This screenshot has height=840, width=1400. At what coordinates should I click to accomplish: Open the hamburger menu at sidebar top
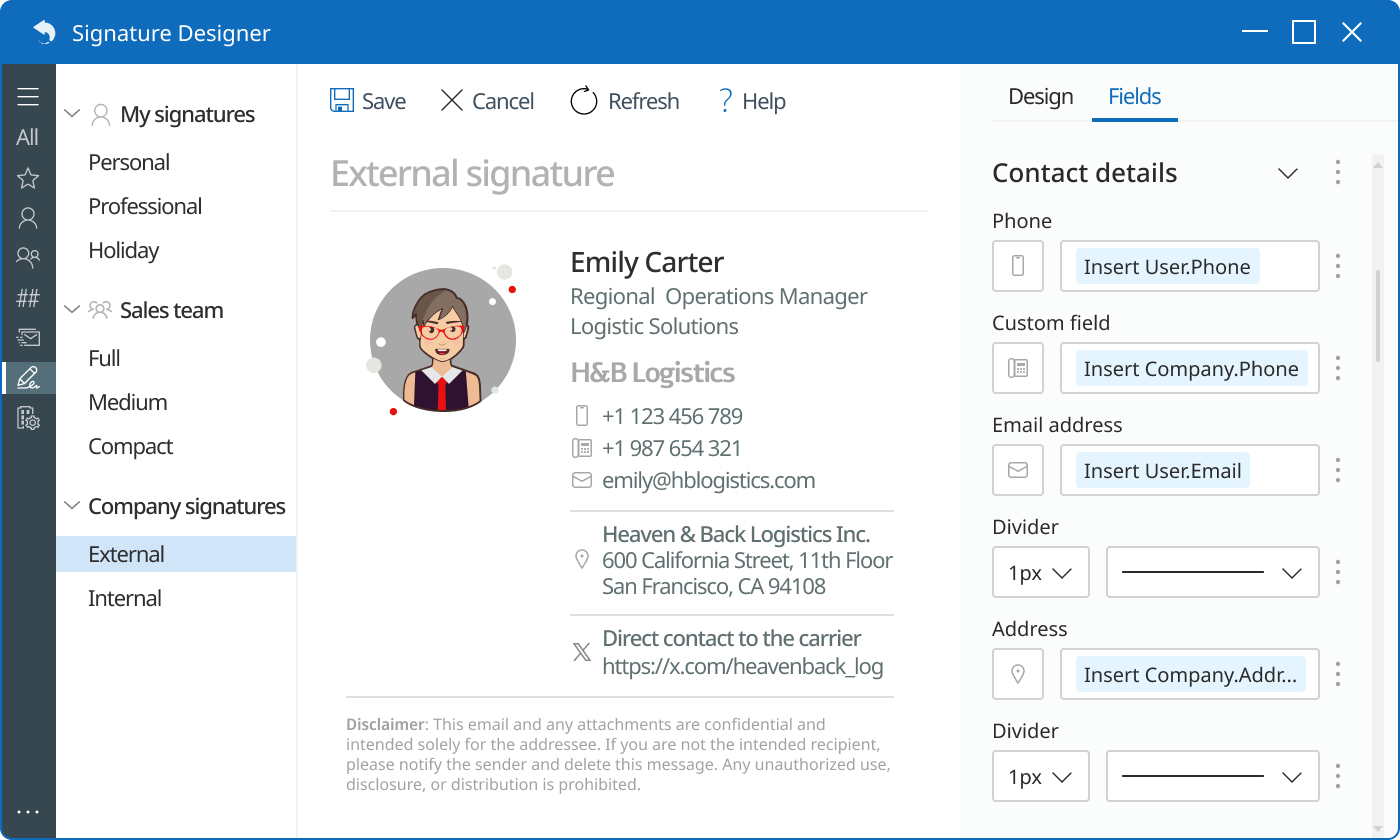coord(28,96)
